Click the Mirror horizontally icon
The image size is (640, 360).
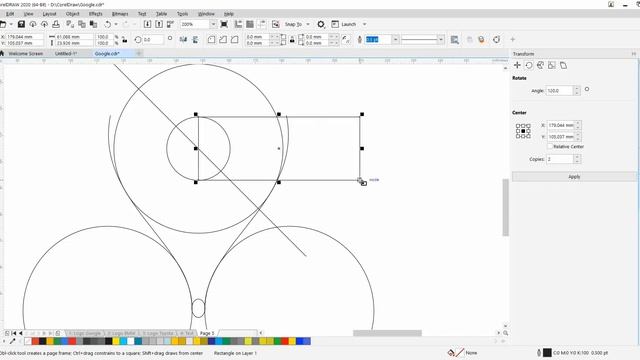point(183,40)
